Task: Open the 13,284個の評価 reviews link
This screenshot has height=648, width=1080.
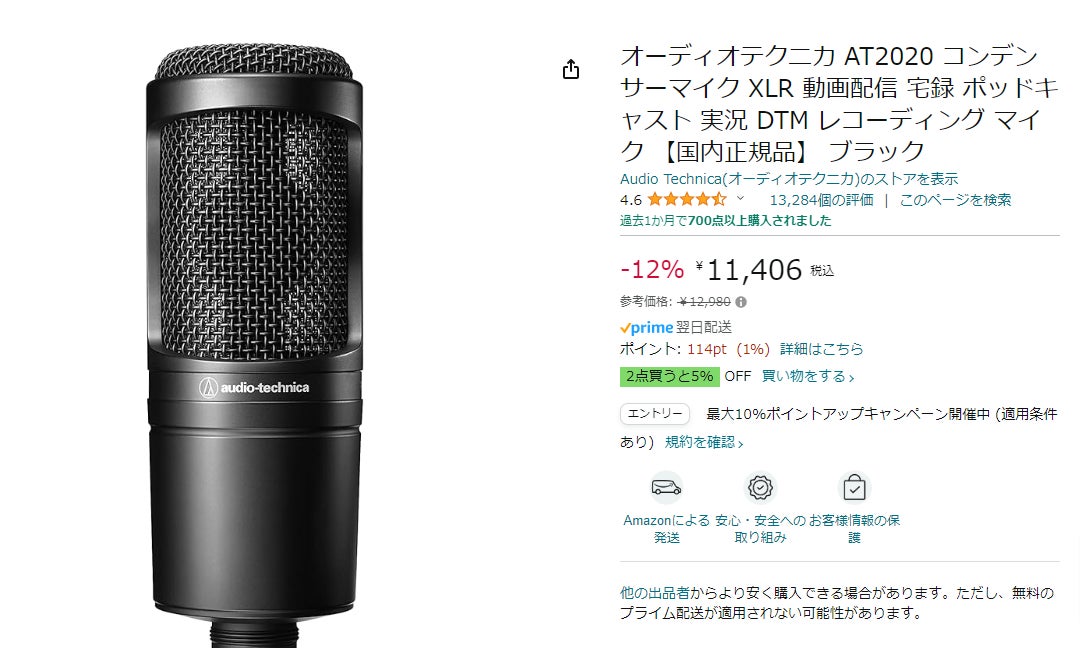Action: pos(821,200)
